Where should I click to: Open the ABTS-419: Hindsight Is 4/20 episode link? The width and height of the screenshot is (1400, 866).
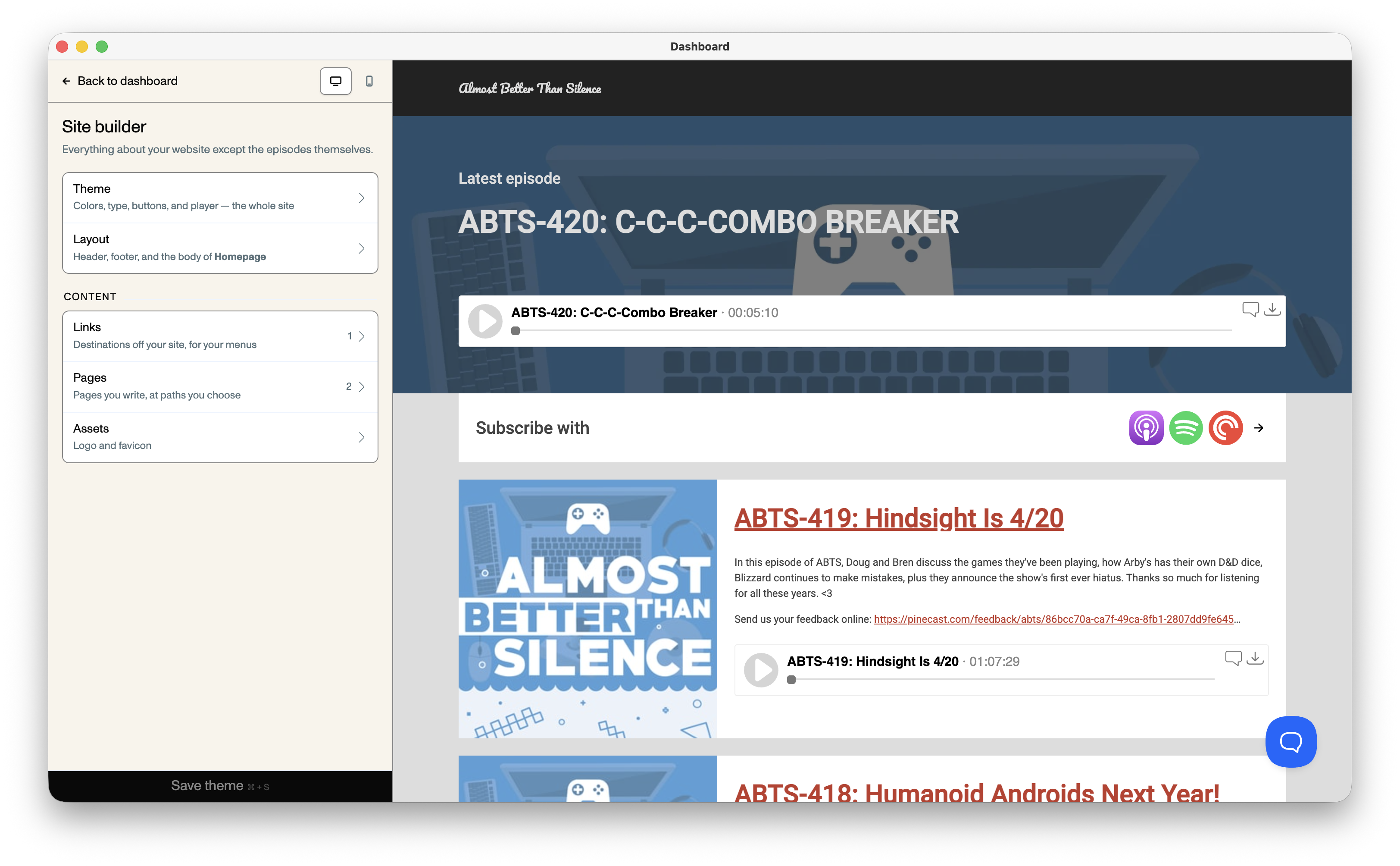pos(899,518)
